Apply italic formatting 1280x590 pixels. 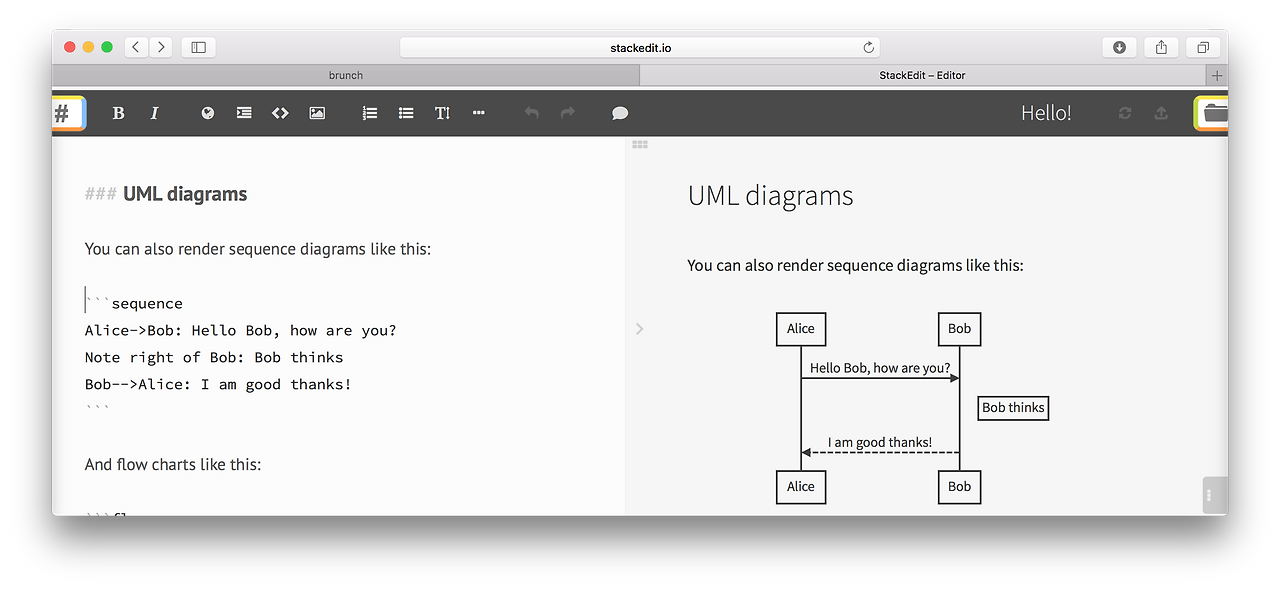tap(154, 113)
